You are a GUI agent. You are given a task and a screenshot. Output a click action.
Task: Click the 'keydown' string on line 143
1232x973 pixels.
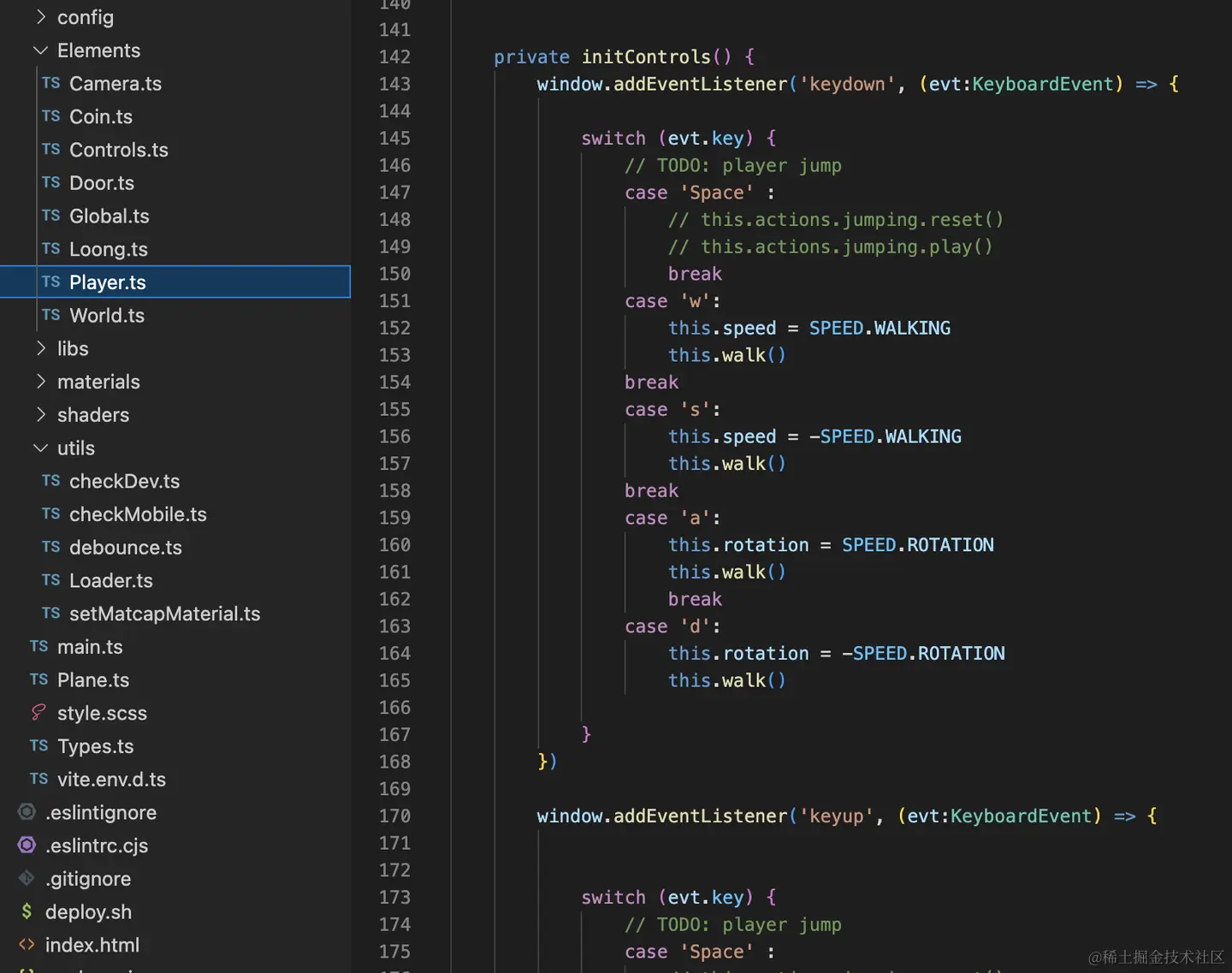click(847, 84)
